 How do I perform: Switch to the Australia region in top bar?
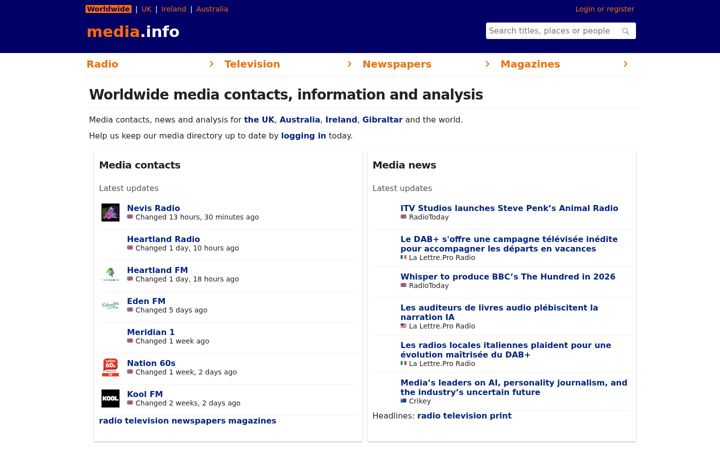tap(212, 9)
